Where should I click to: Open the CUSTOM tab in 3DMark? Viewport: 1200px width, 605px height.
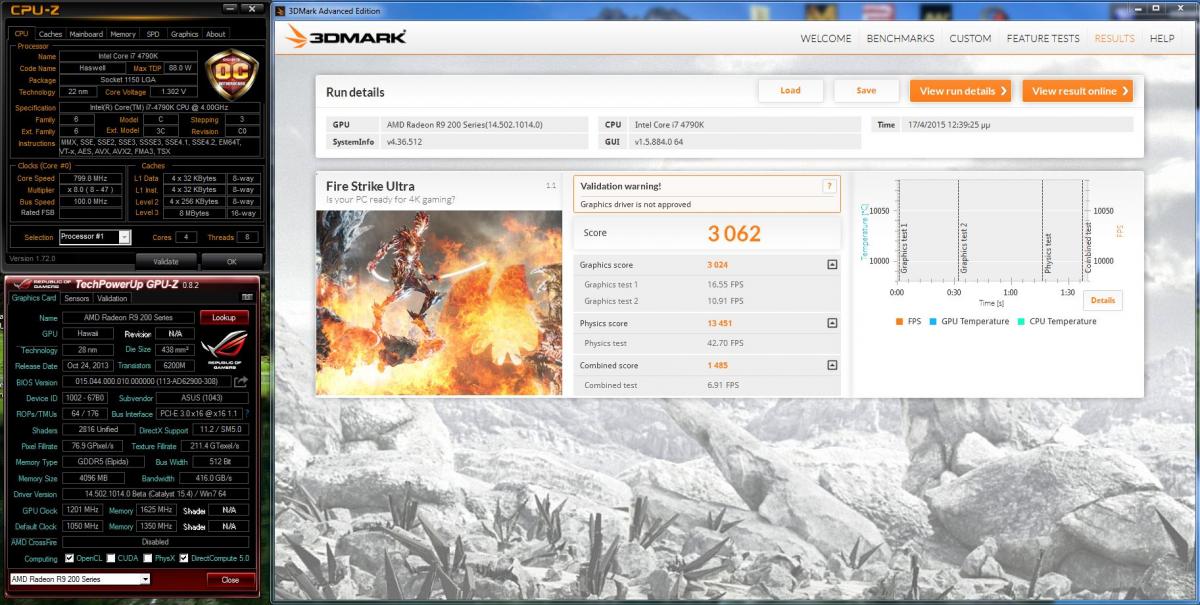pos(970,38)
